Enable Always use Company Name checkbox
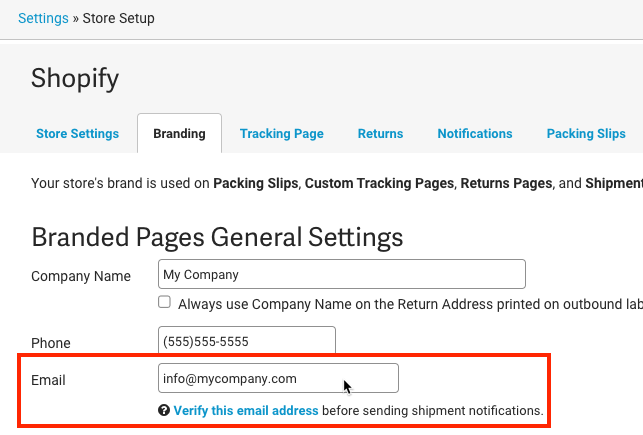643x435 pixels. 164,302
